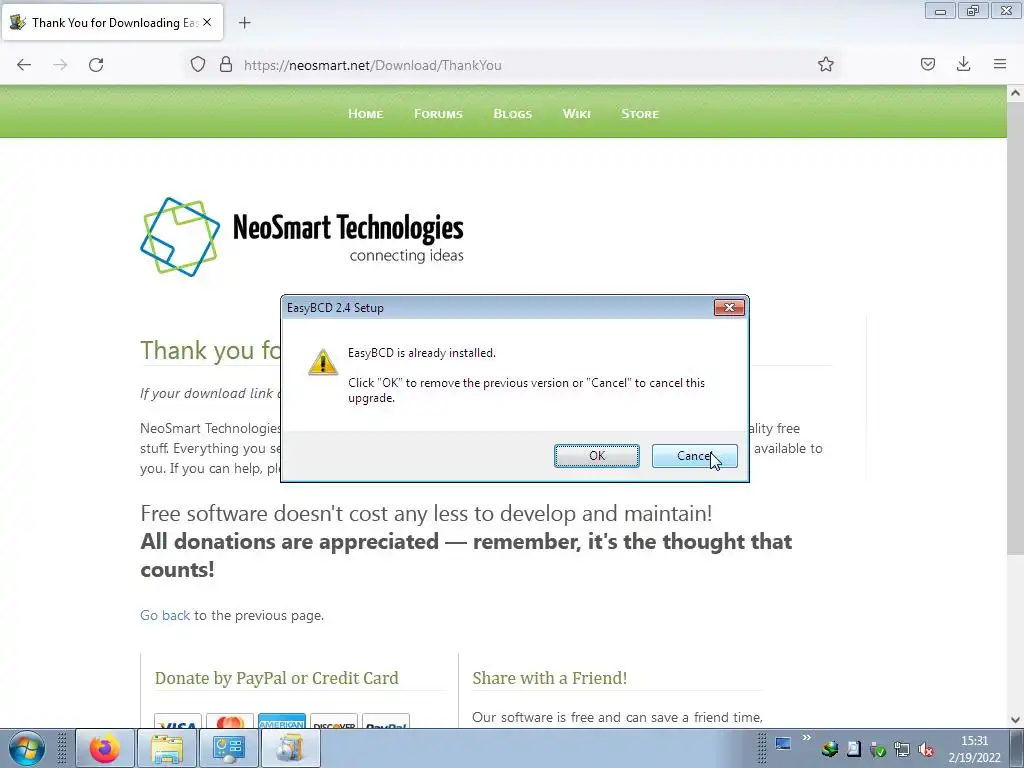Click Cancel in the EasyBCD Setup dialog
Viewport: 1024px width, 768px height.
point(695,456)
